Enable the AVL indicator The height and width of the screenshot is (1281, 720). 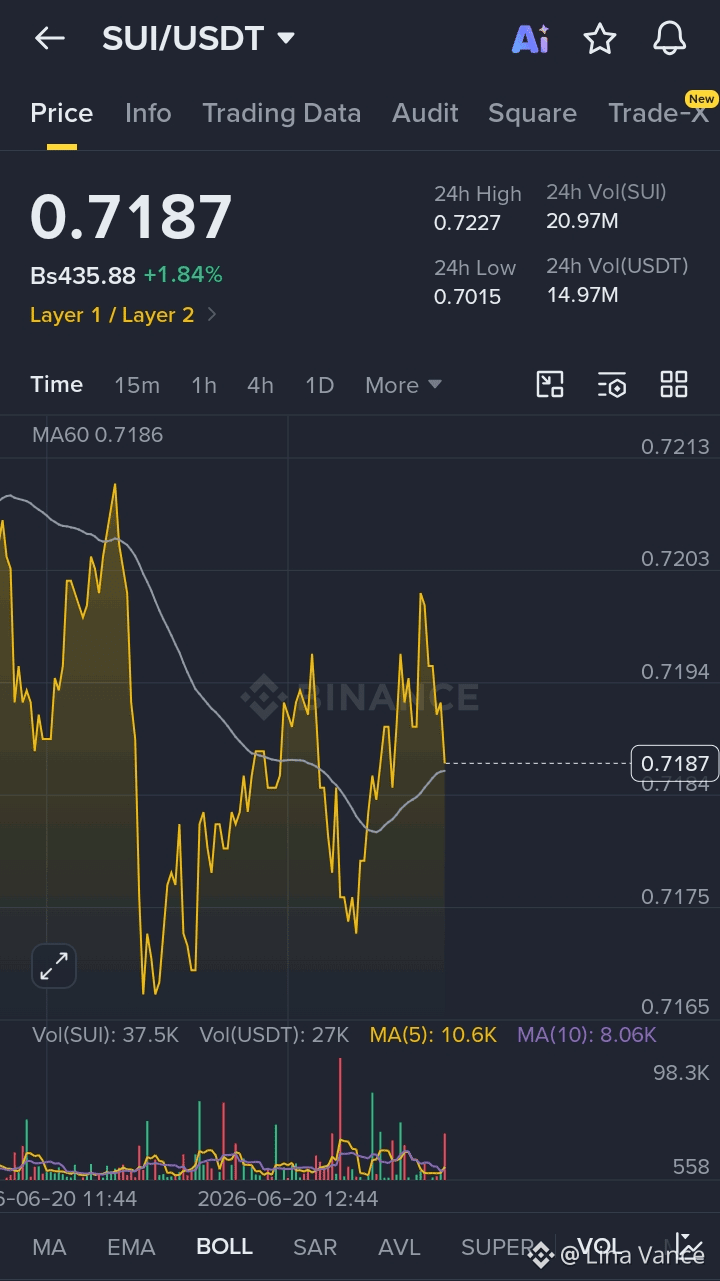(399, 1247)
